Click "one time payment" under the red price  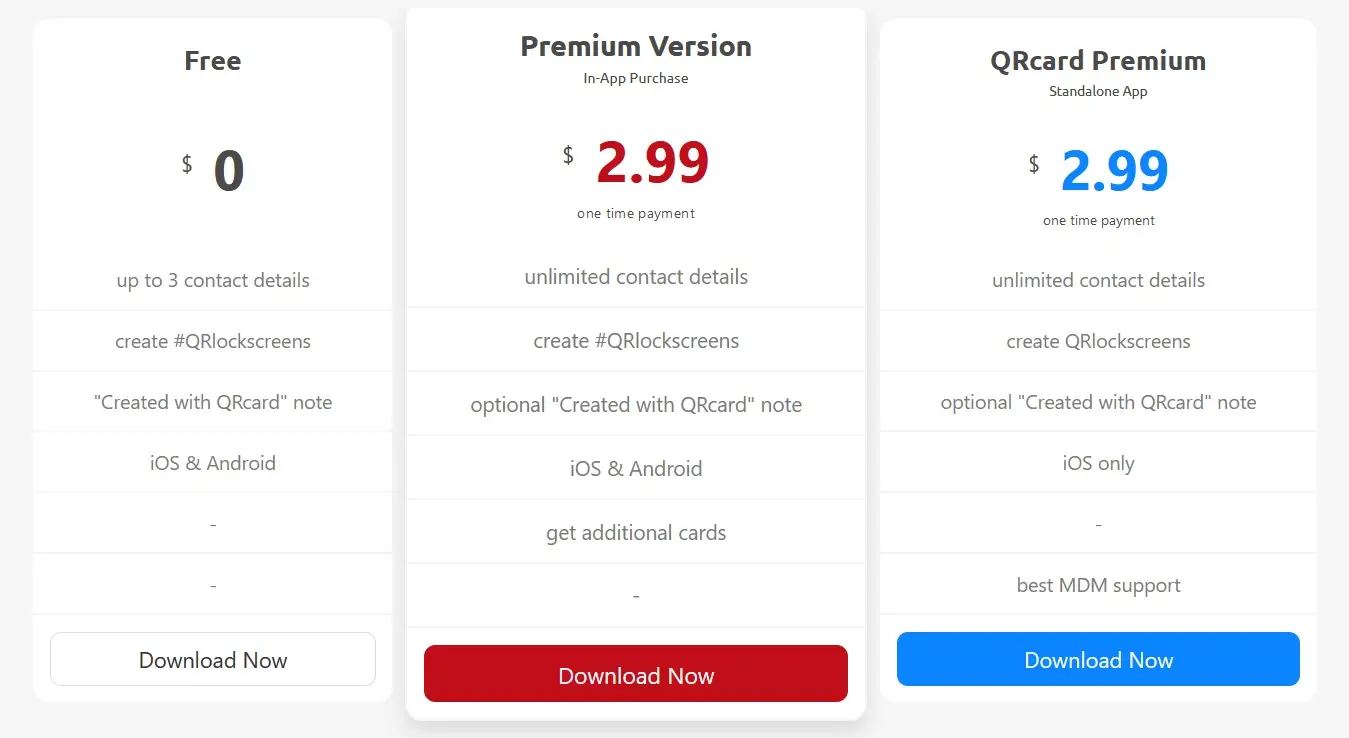(636, 213)
